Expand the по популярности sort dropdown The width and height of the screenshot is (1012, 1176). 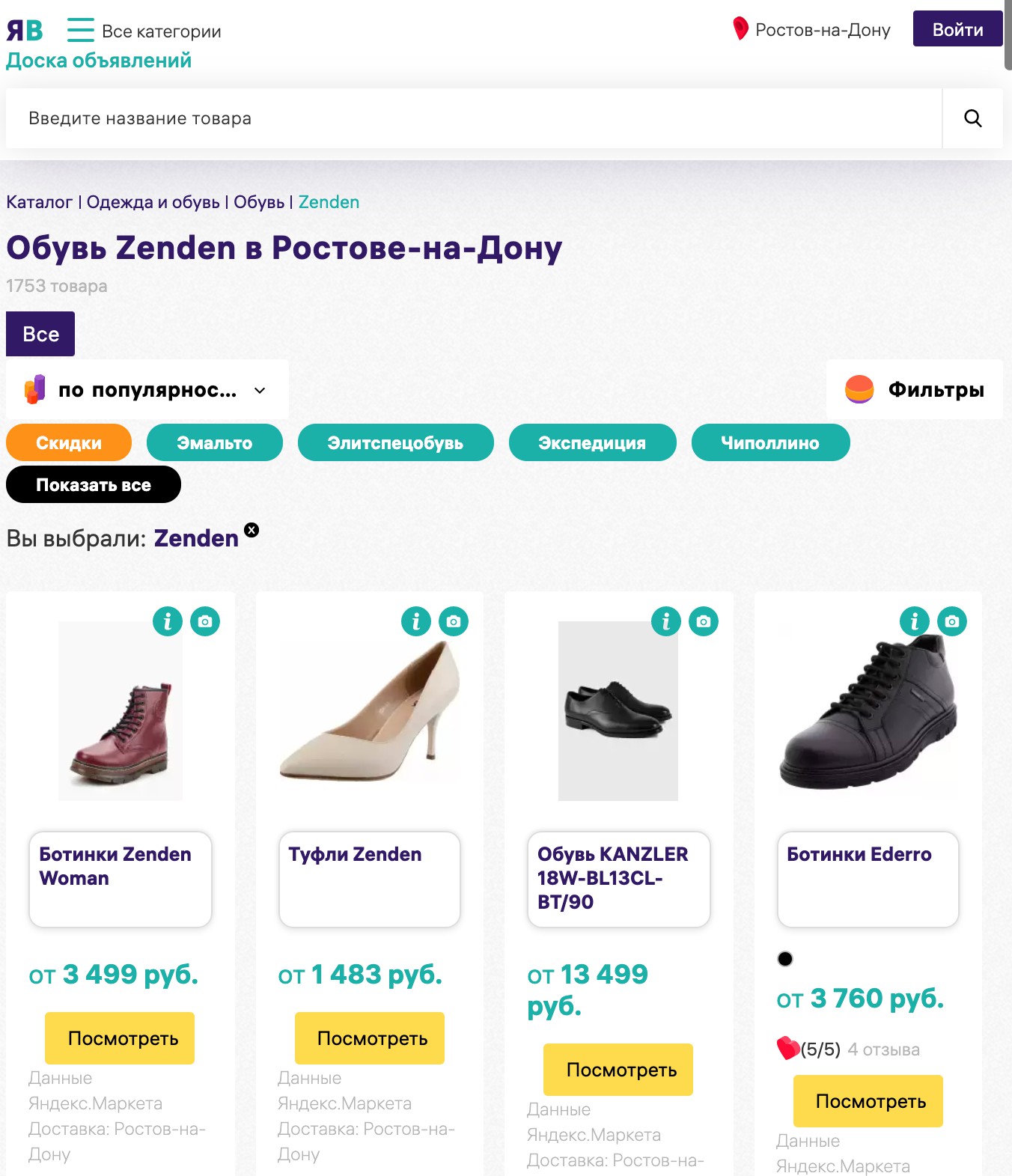147,390
